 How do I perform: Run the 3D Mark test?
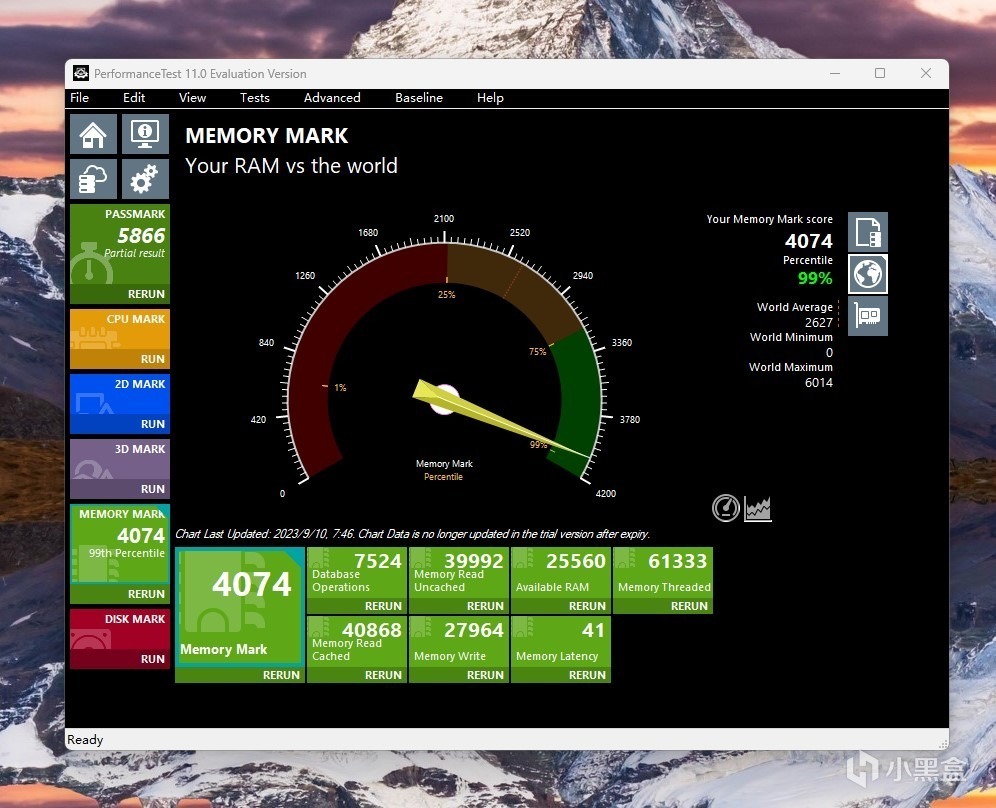pyautogui.click(x=152, y=489)
